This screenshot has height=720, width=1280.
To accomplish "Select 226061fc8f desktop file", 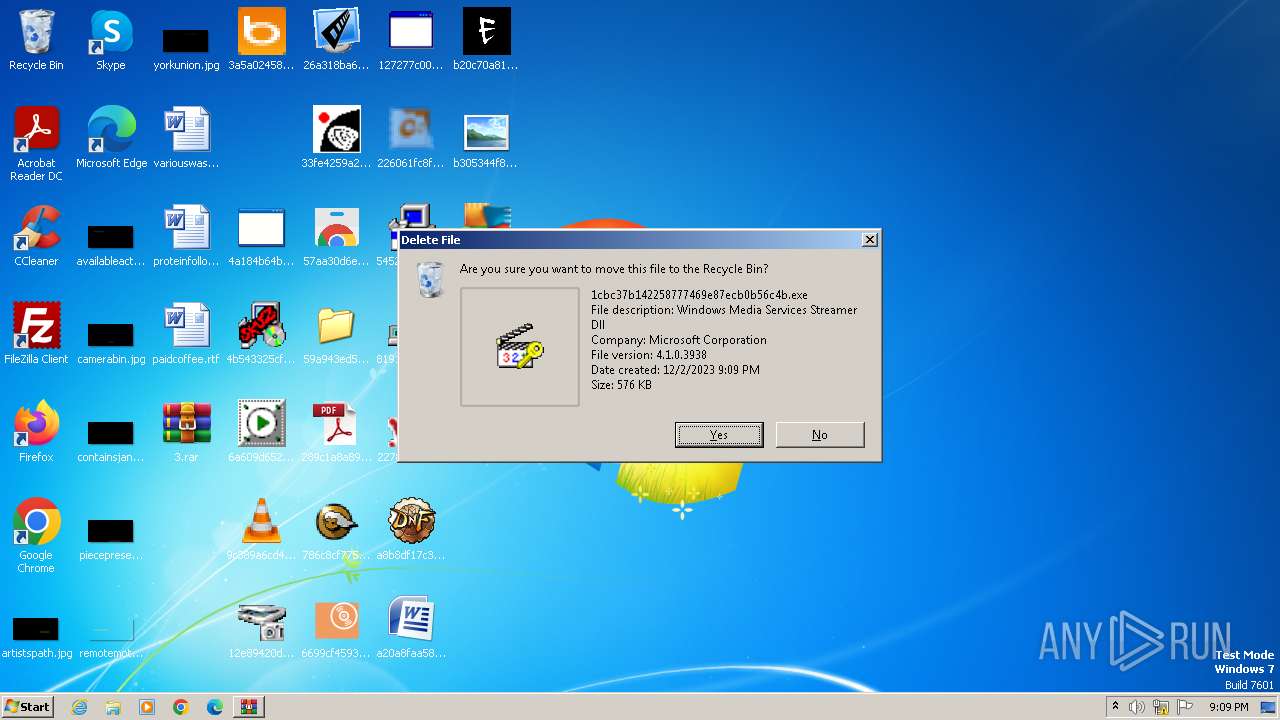I will pos(411,138).
